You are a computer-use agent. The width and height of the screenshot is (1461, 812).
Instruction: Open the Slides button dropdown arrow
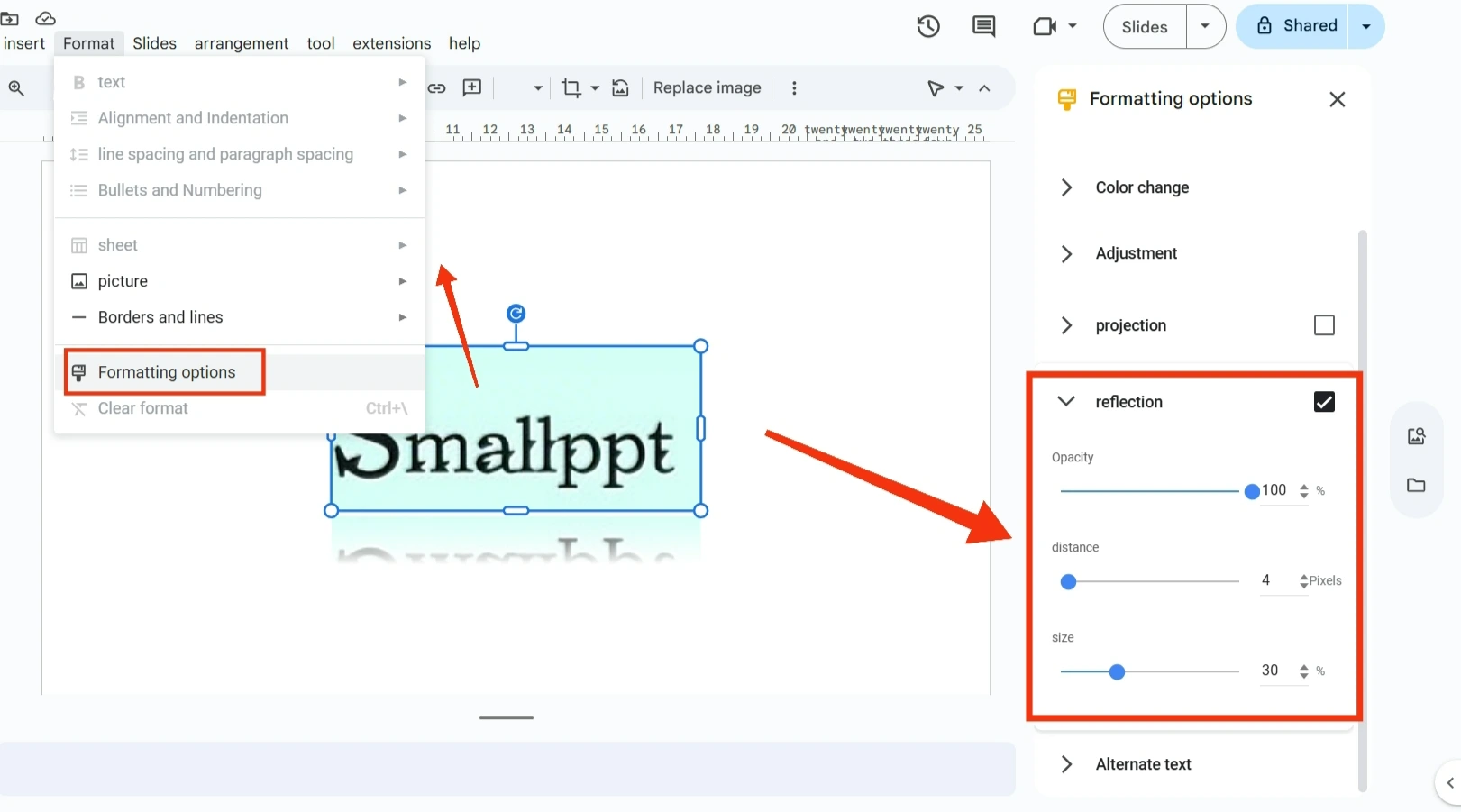[1205, 26]
